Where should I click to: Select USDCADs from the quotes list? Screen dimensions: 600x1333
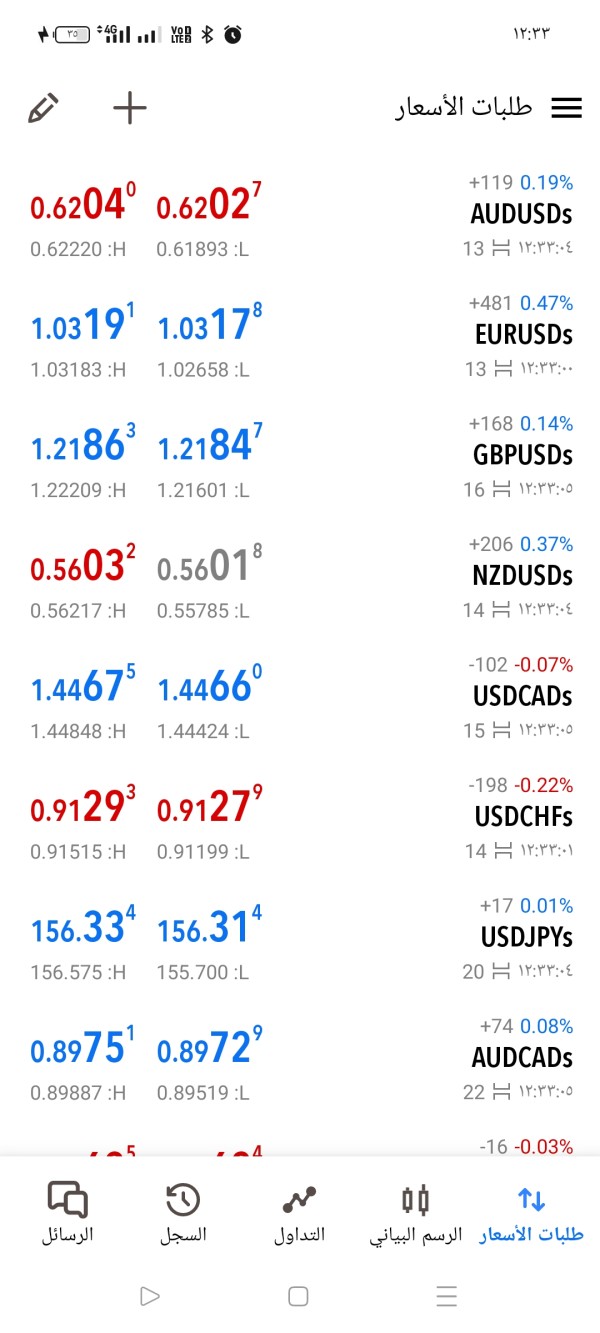522,696
